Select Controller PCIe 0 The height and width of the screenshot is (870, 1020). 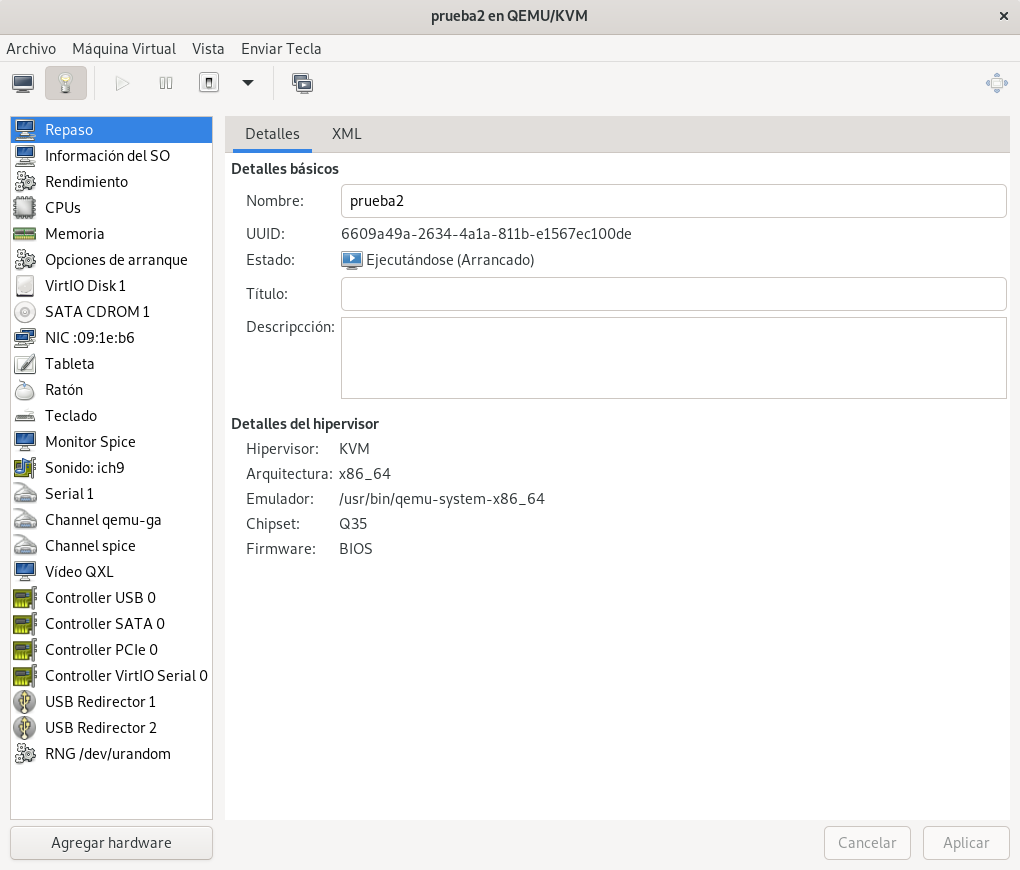tap(111, 649)
